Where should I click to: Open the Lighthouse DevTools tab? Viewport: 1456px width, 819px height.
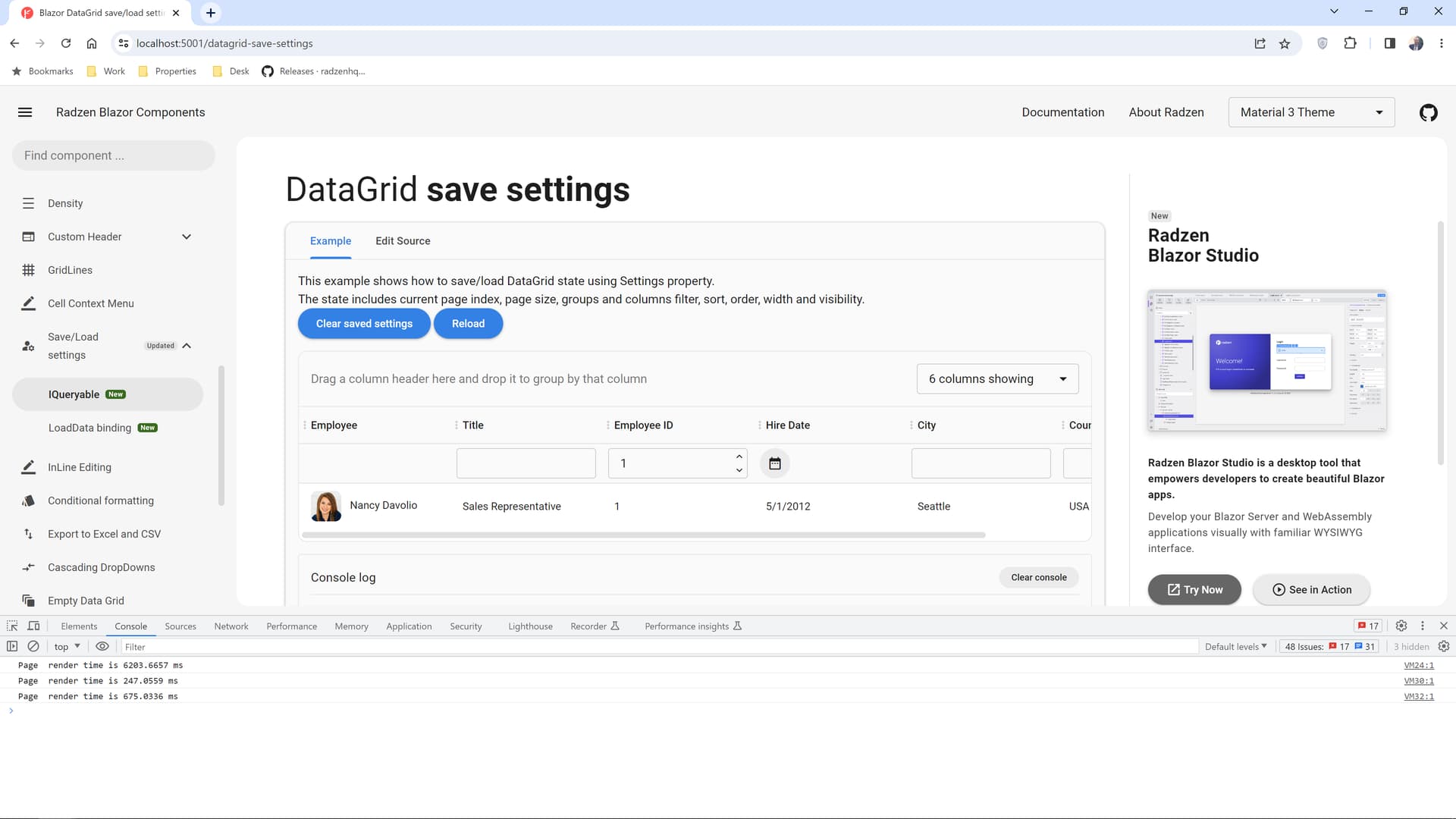coord(530,626)
